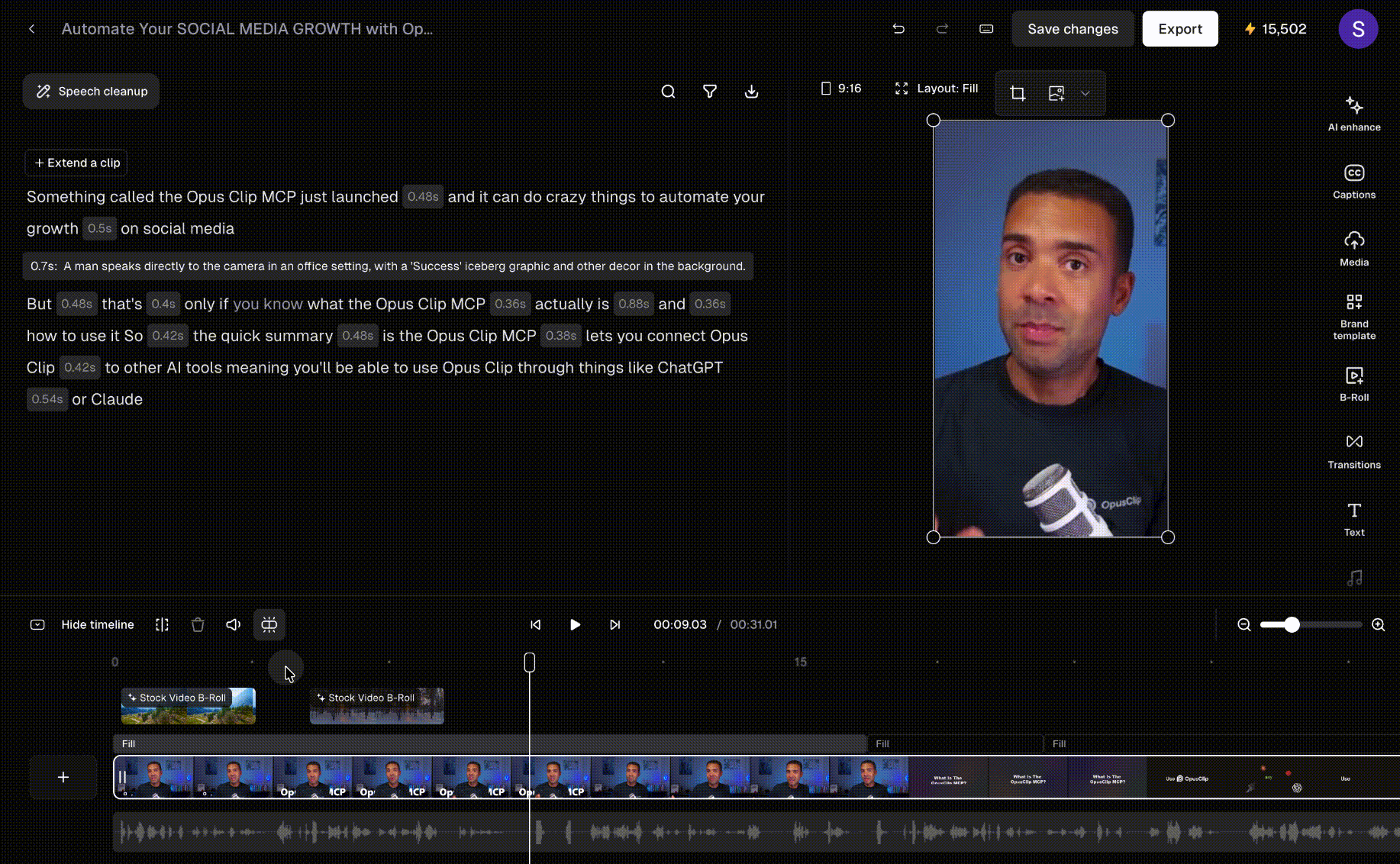Select the Text tool in sidebar
1400x864 pixels.
(x=1353, y=519)
